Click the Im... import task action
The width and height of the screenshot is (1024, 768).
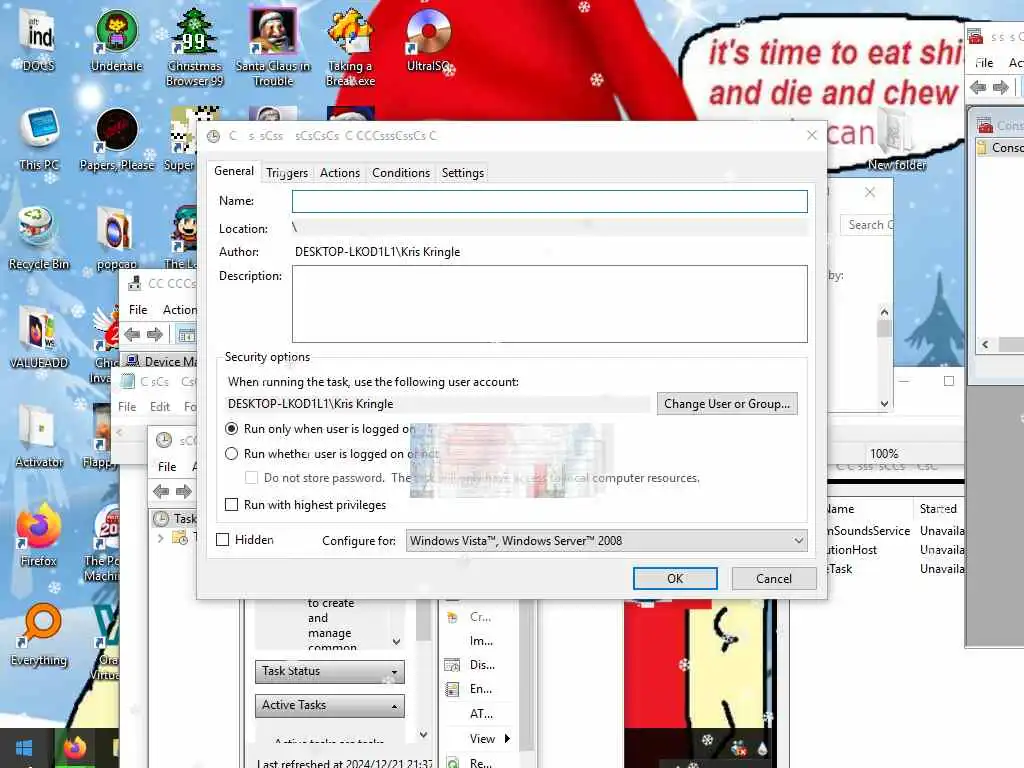pos(481,641)
